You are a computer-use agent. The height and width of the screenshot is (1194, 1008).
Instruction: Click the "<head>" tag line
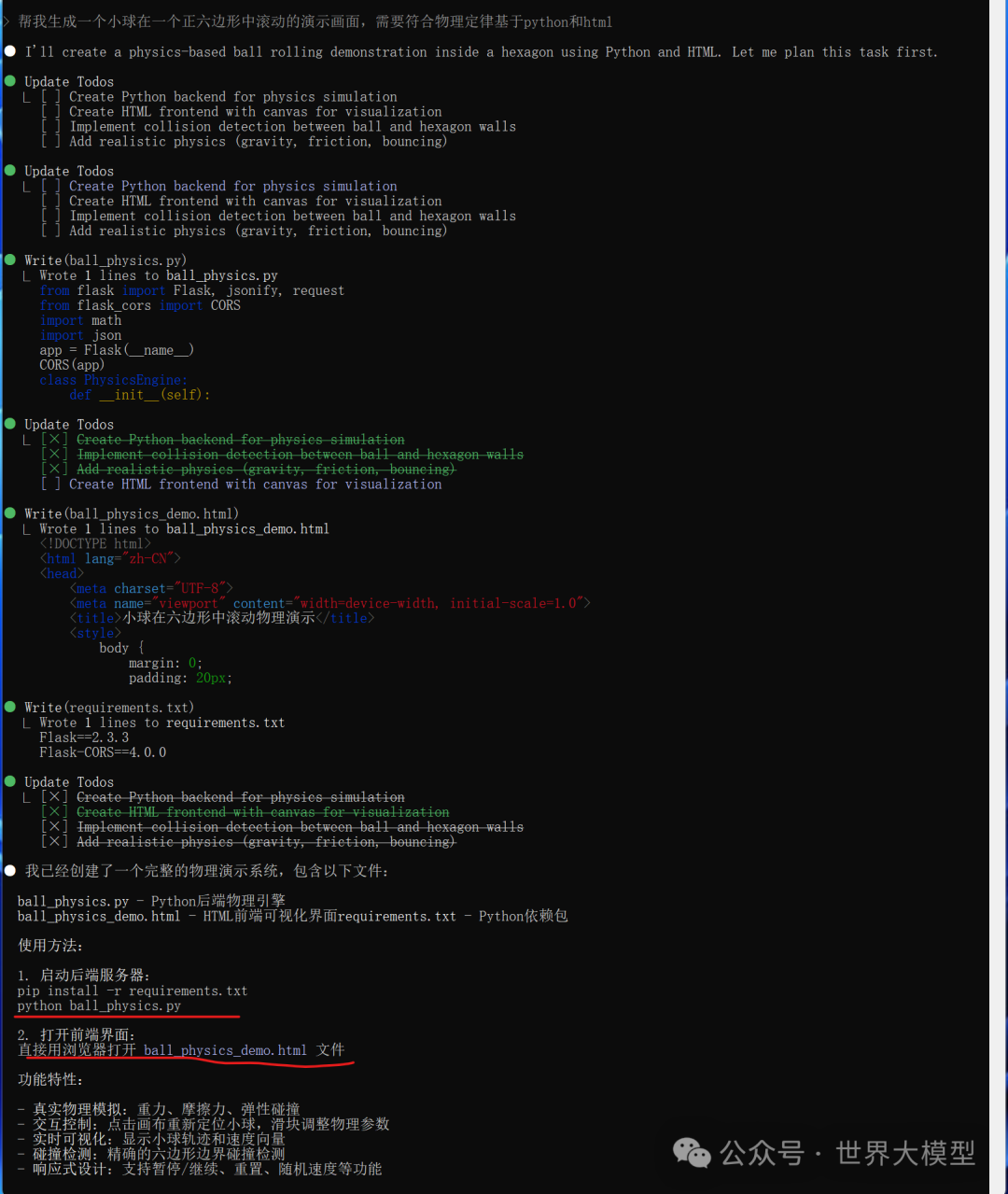pyautogui.click(x=62, y=573)
